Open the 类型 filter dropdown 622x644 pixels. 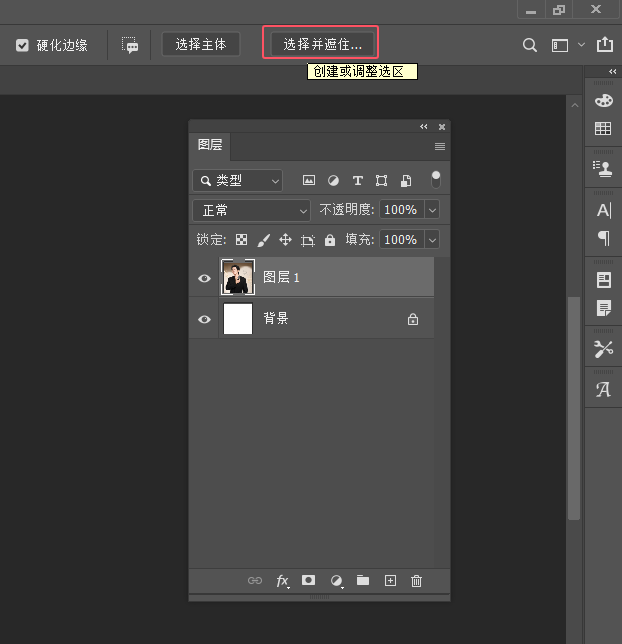(237, 181)
